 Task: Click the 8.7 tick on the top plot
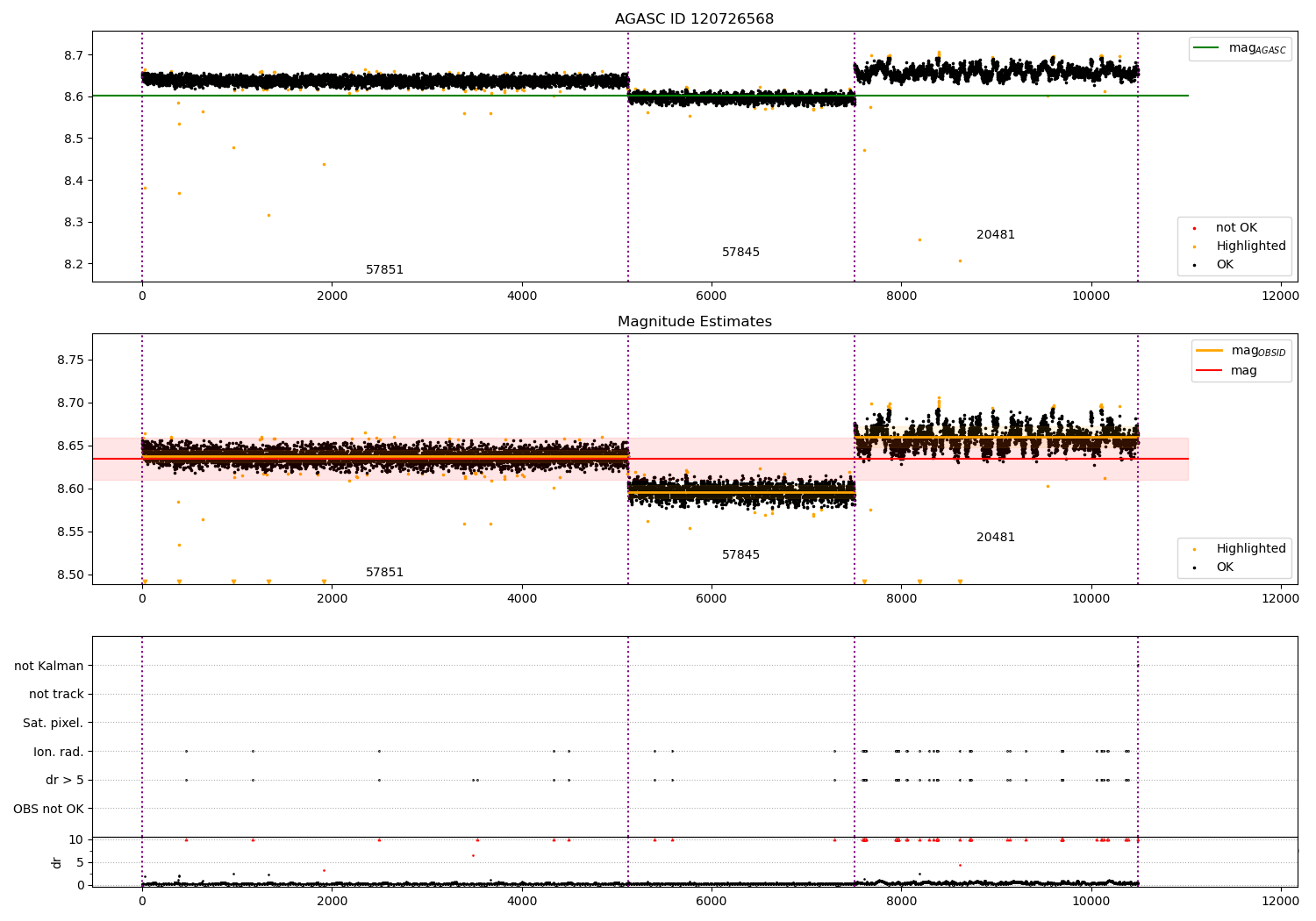tap(74, 55)
